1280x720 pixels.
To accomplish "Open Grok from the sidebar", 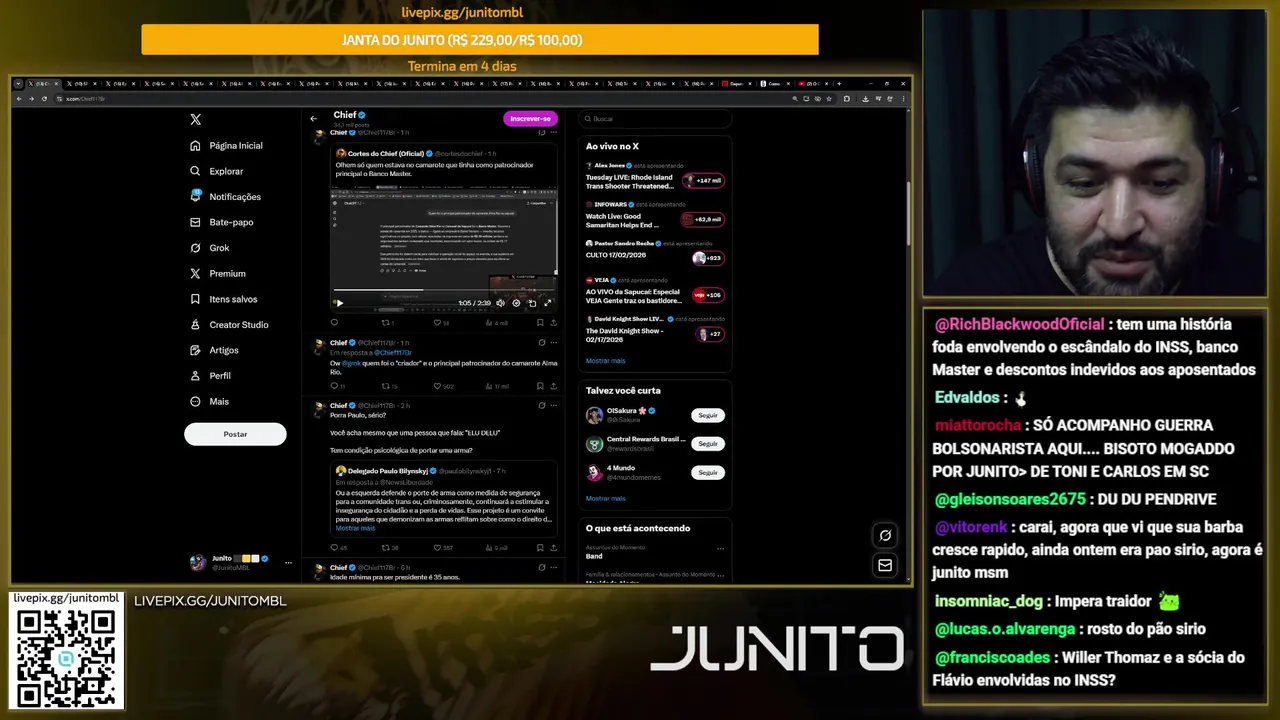I will (x=209, y=248).
